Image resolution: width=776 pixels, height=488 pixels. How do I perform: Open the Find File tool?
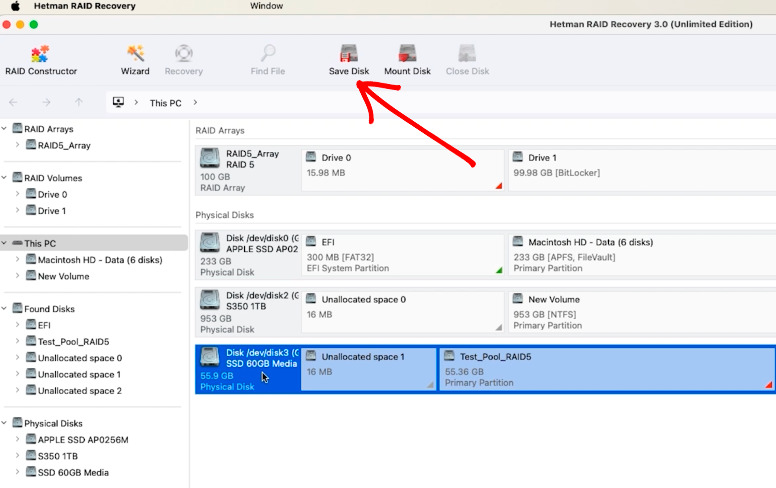pyautogui.click(x=268, y=60)
